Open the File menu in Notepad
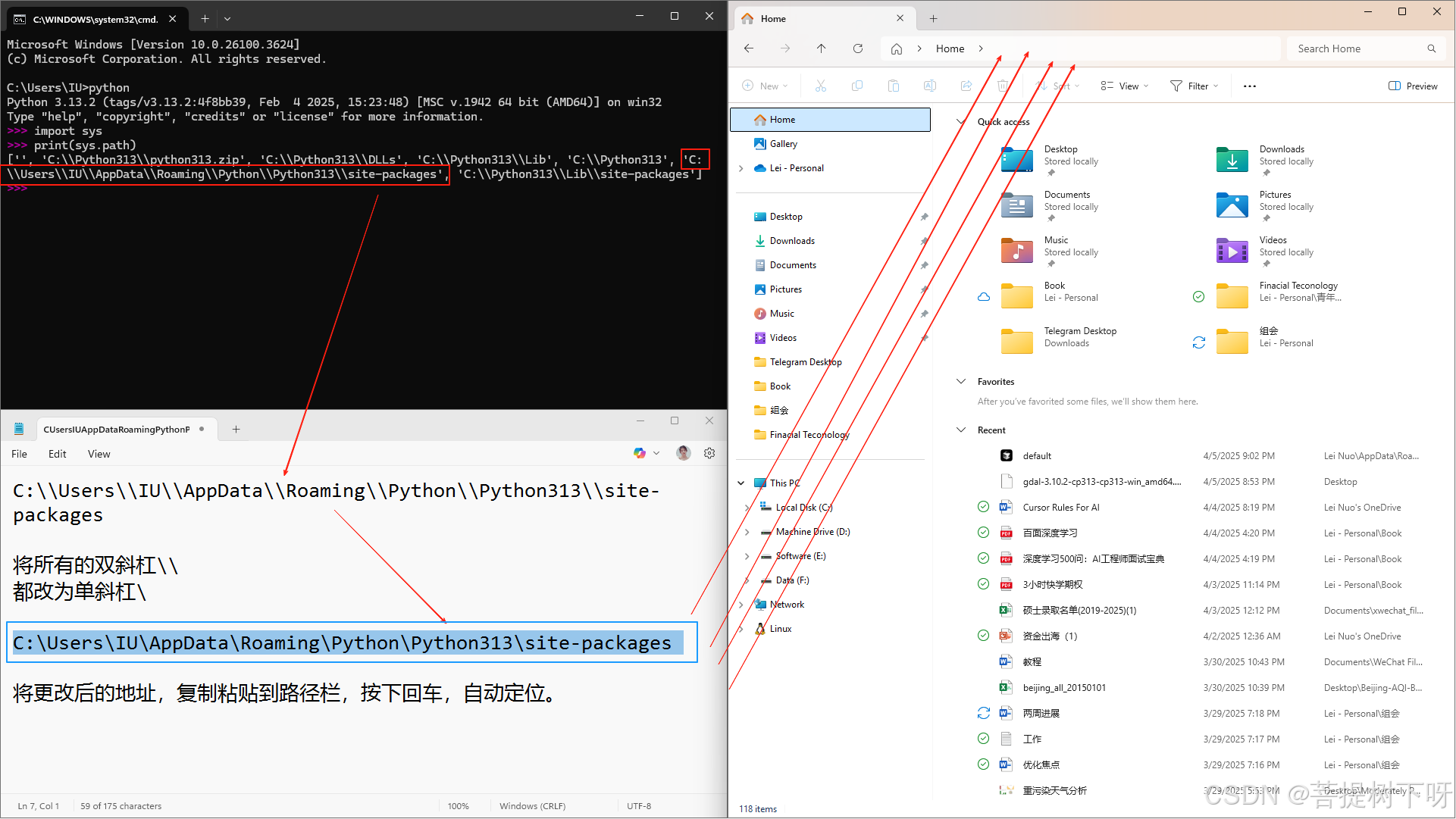Screen dimensions: 1456x819 click(20, 454)
